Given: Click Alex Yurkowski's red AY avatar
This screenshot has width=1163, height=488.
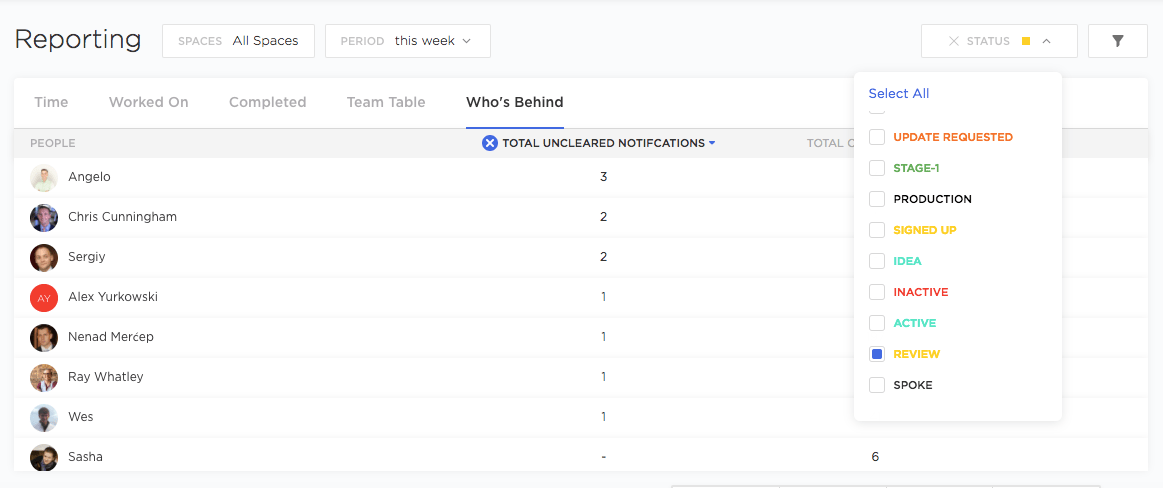Looking at the screenshot, I should 44,297.
